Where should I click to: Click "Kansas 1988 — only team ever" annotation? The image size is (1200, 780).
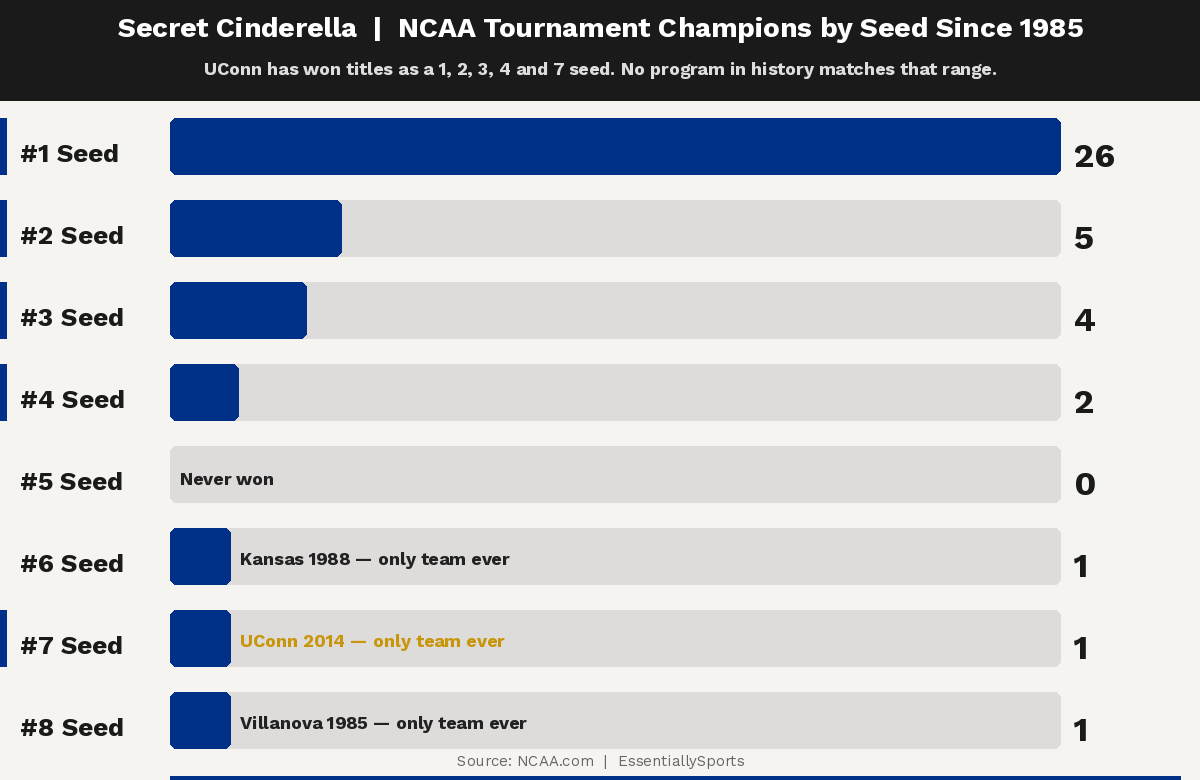click(375, 560)
